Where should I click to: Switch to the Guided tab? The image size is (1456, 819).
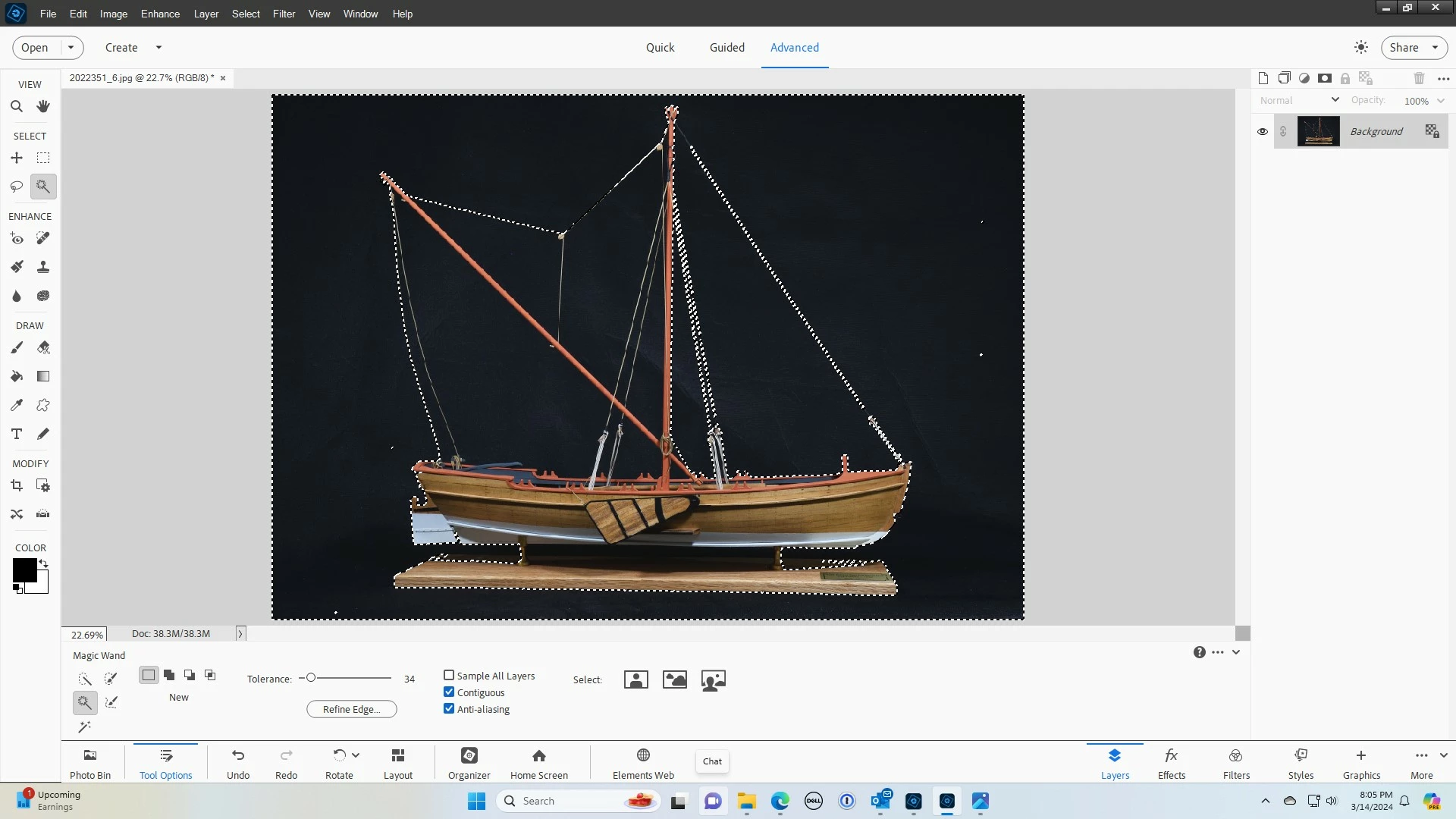click(x=726, y=47)
